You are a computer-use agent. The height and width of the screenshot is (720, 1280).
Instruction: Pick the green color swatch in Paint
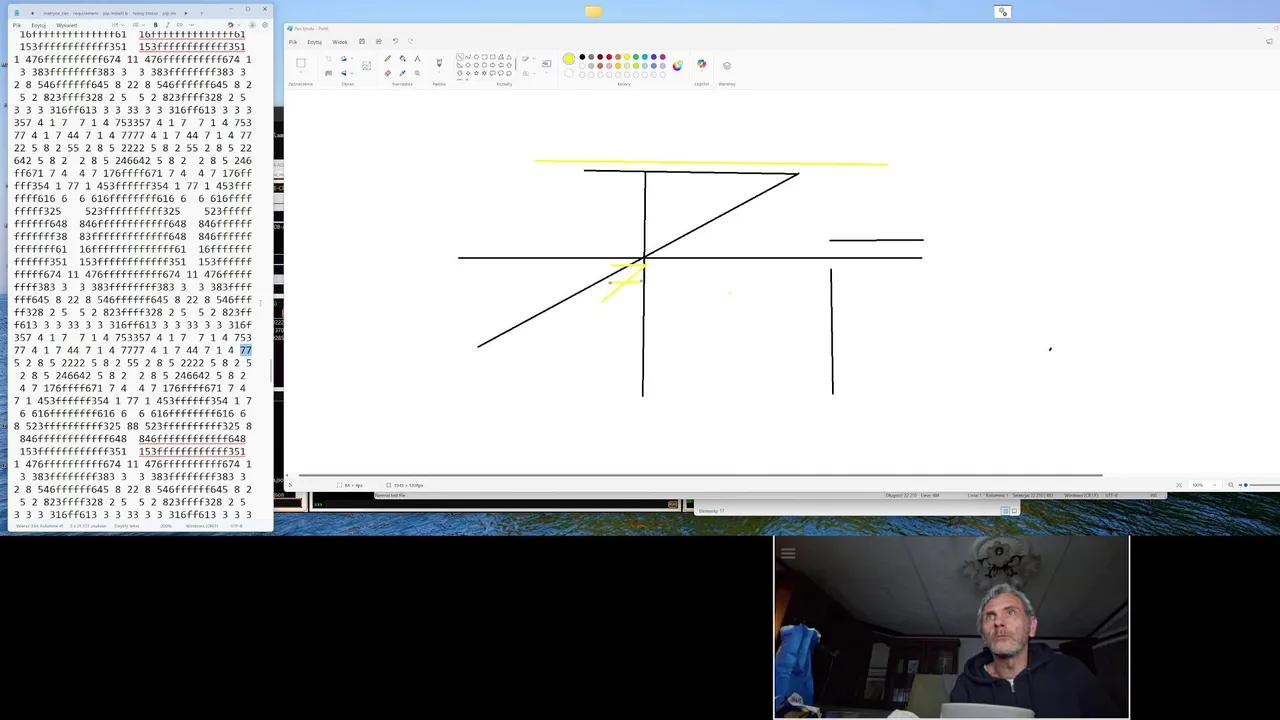636,57
